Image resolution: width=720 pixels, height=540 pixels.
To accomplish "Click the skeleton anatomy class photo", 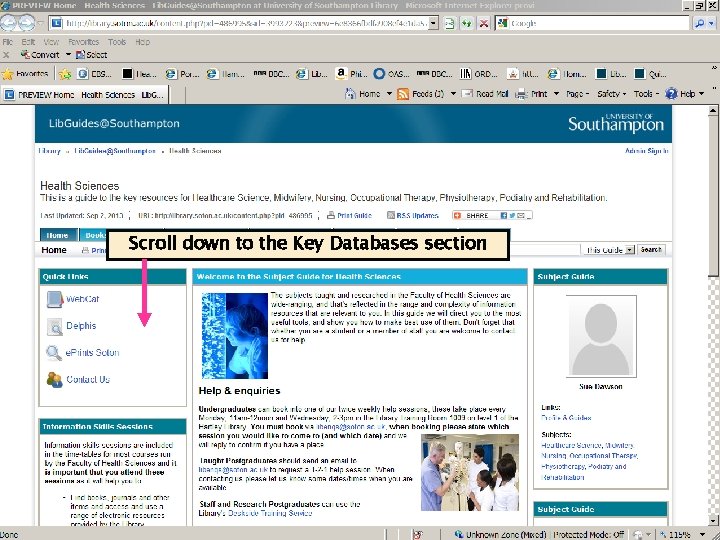I will [x=470, y=473].
